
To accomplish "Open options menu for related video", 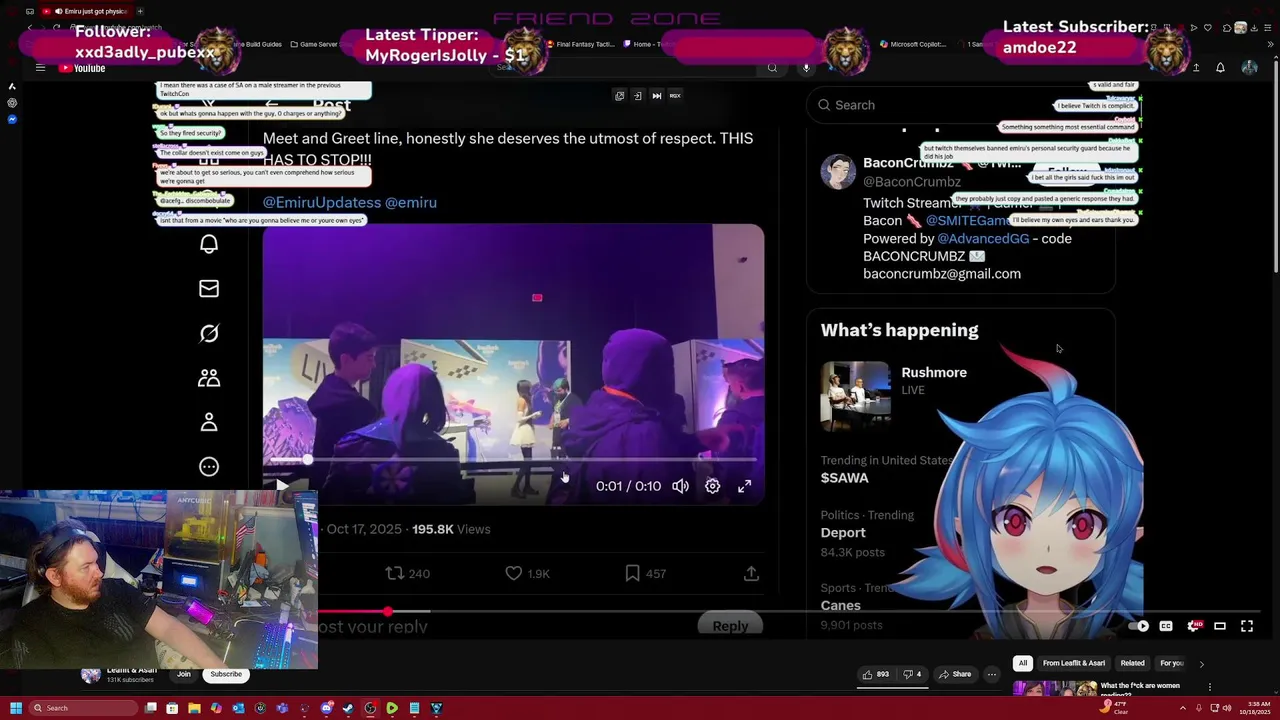I will click(x=1209, y=687).
